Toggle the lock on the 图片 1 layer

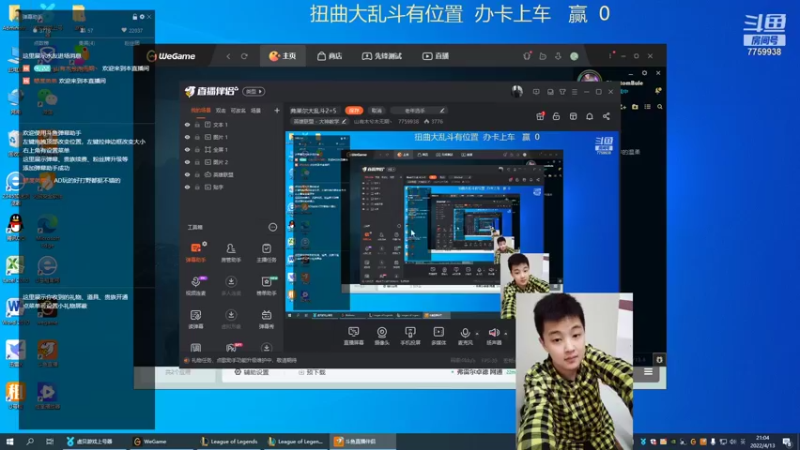[x=197, y=137]
